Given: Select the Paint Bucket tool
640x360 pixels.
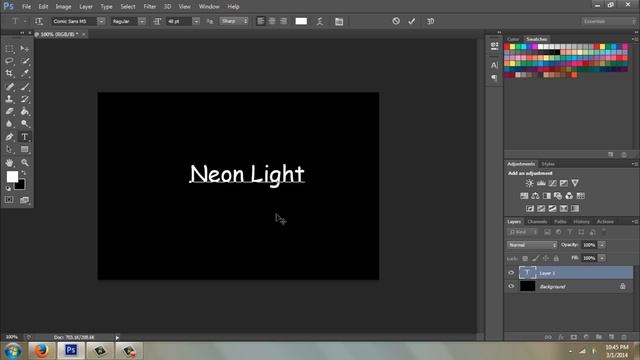Looking at the screenshot, I should point(24,111).
